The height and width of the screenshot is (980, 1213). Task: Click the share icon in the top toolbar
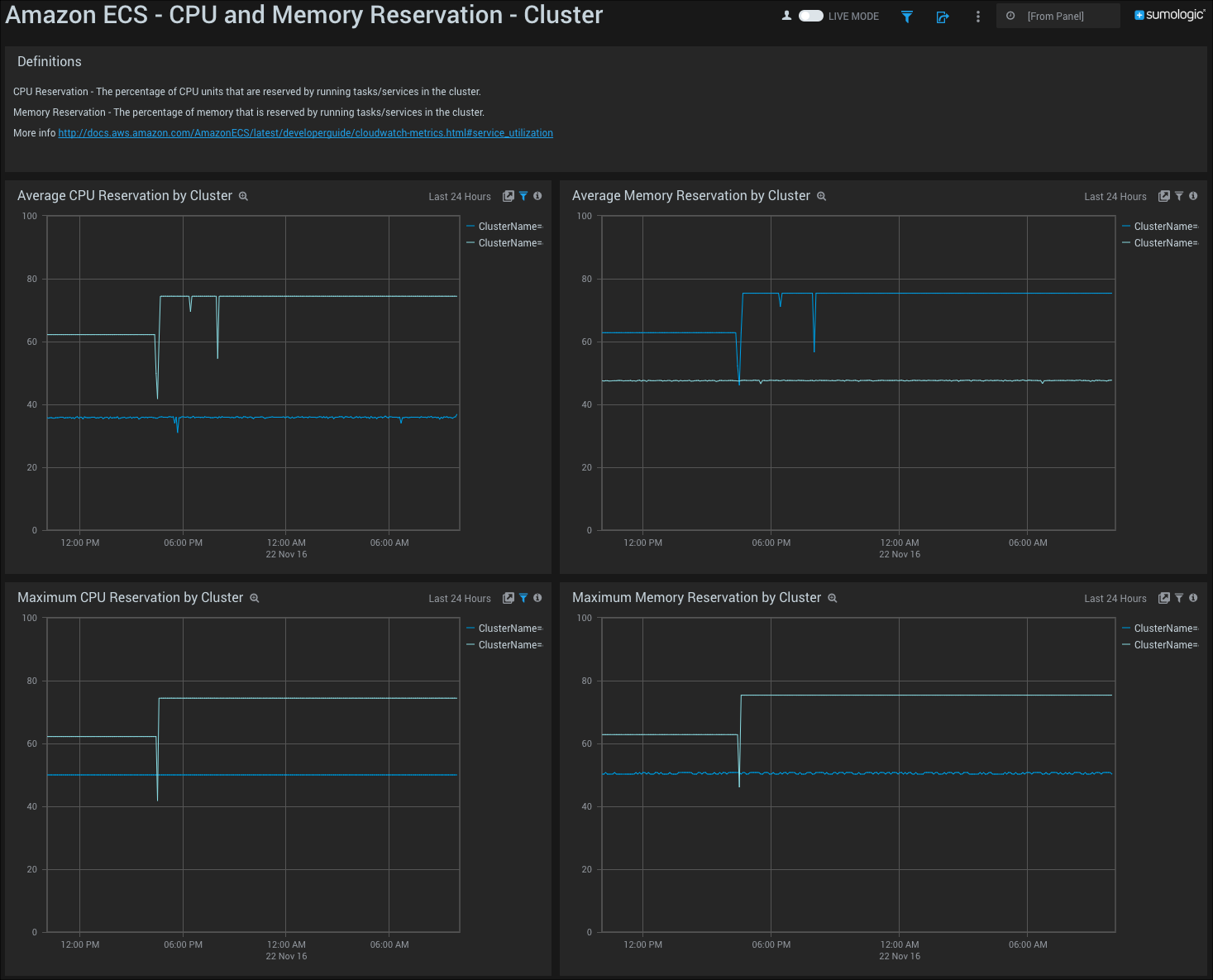(x=942, y=16)
